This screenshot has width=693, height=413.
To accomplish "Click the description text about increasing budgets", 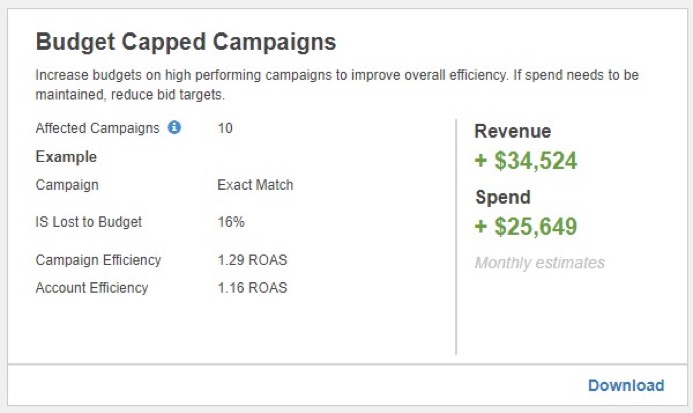I will [337, 84].
